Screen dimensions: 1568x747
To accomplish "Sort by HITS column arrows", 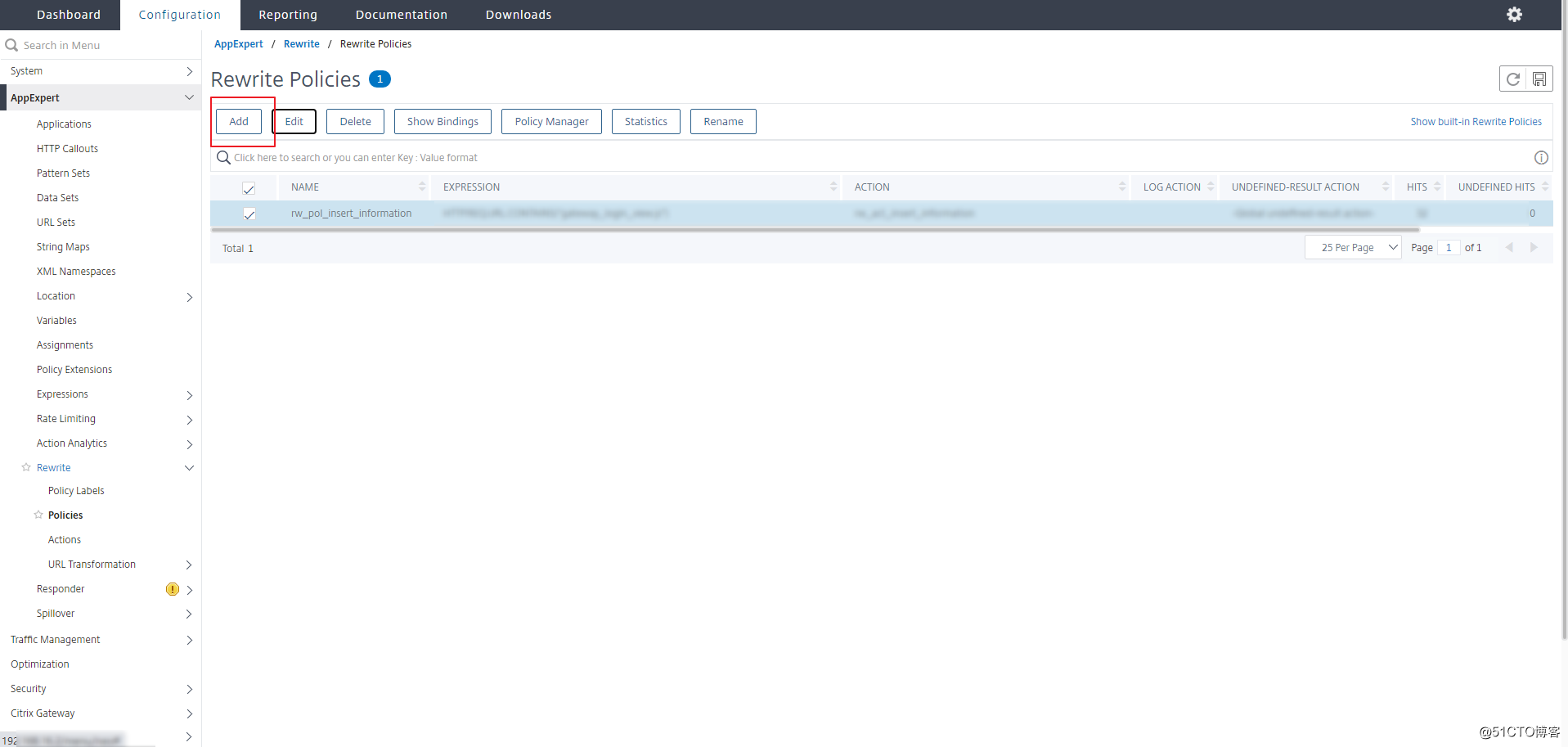I will pyautogui.click(x=1437, y=187).
